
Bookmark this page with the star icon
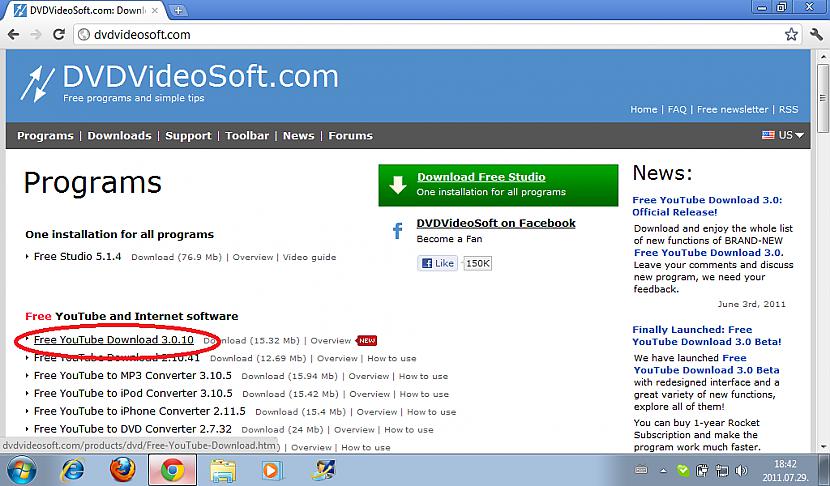[x=791, y=34]
